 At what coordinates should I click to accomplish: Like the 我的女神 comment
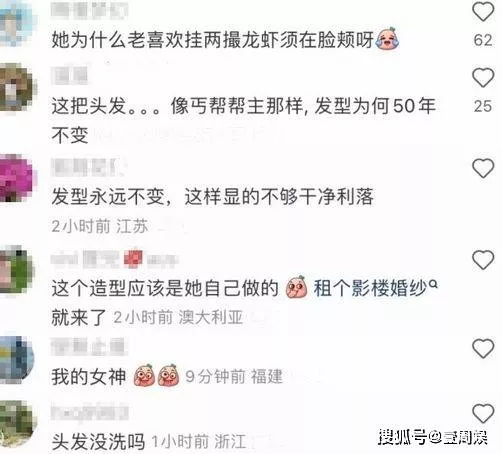(x=483, y=349)
